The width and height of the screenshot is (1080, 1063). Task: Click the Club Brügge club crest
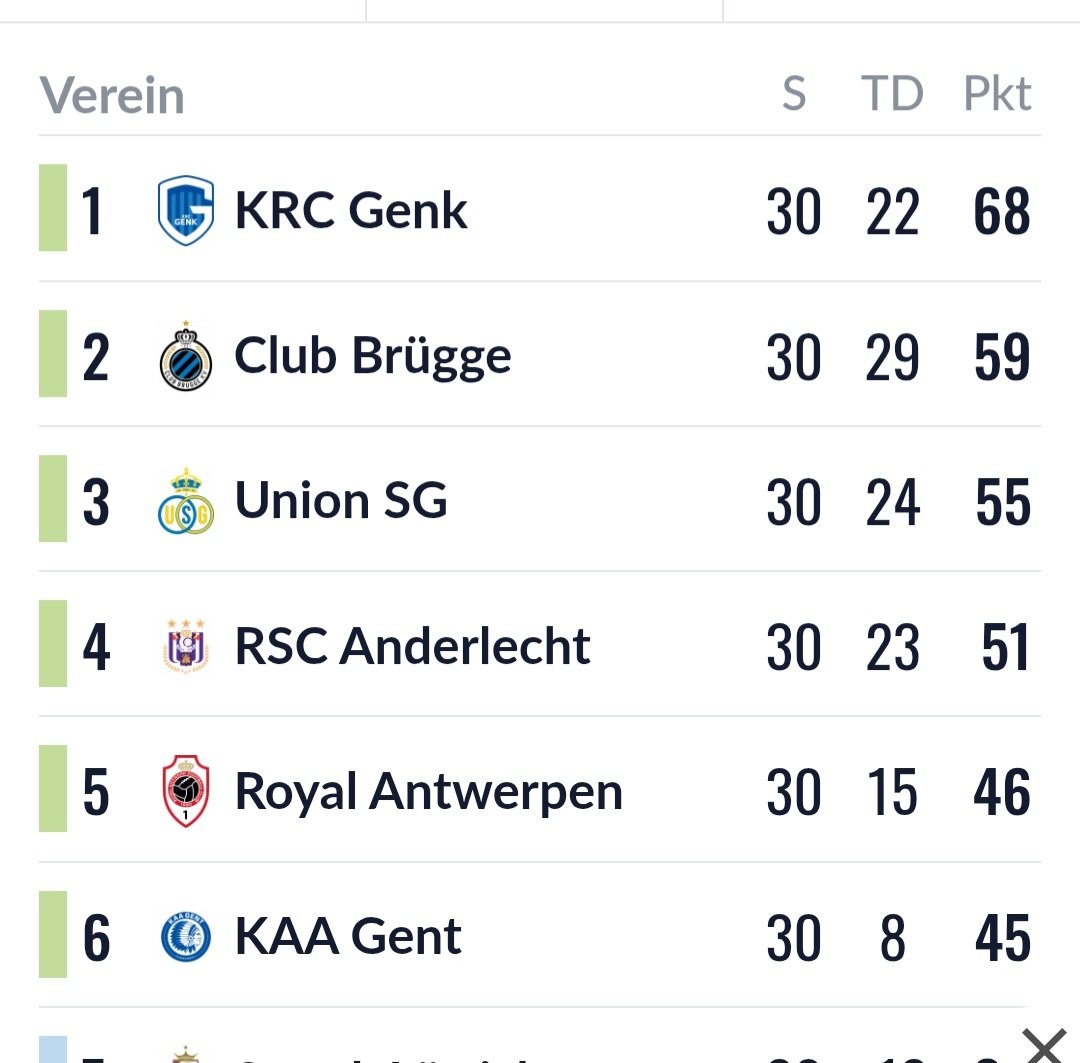point(185,356)
